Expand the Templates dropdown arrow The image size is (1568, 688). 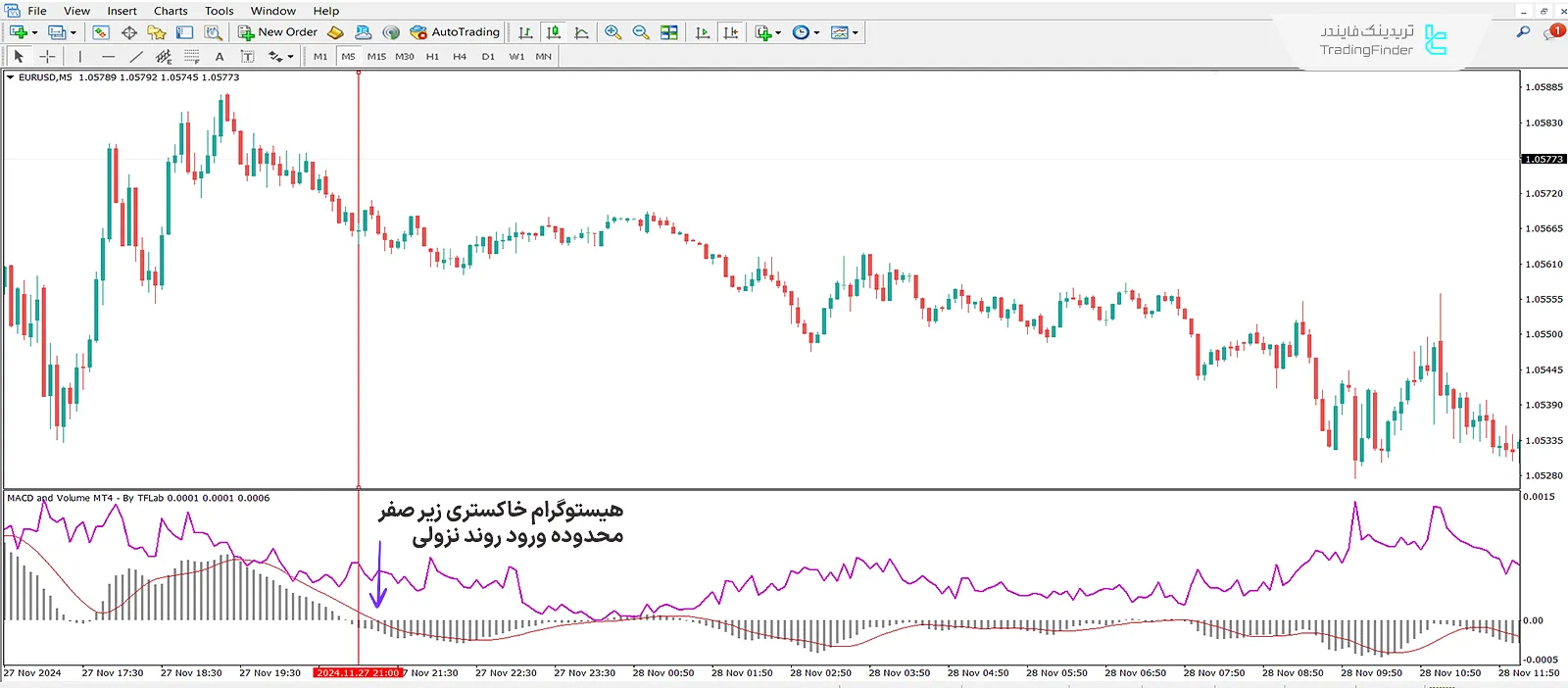[x=856, y=32]
